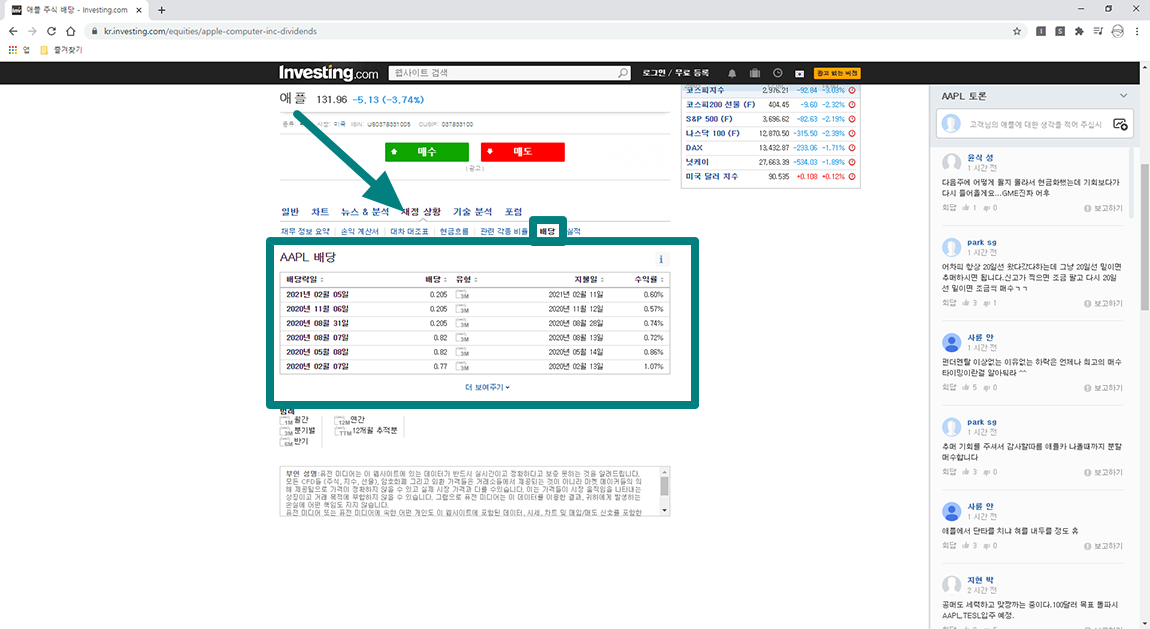This screenshot has width=1150, height=629.
Task: Sort table by 배당락일 column
Action: coord(304,279)
